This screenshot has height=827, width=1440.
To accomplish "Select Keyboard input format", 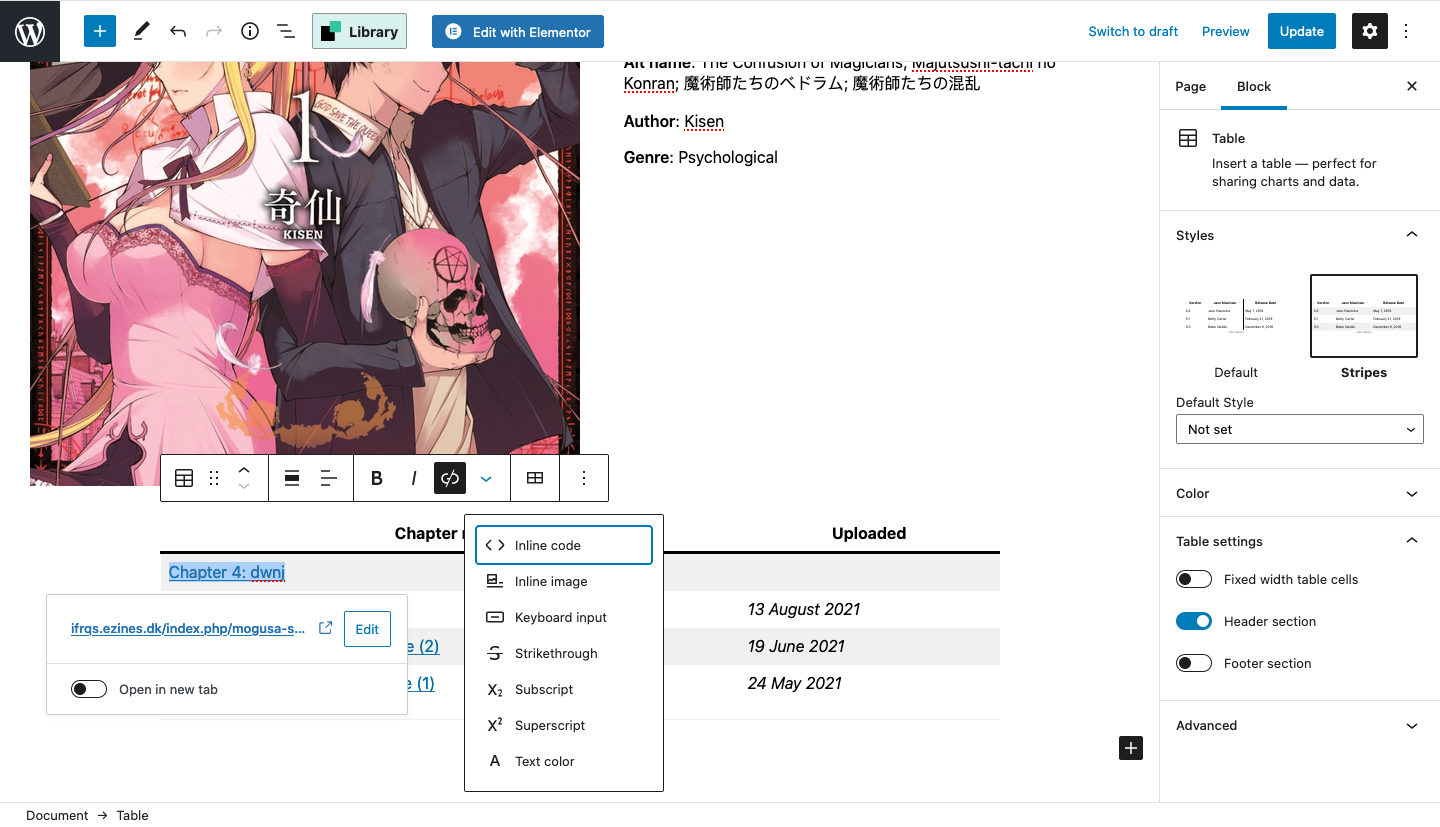I will tap(564, 617).
